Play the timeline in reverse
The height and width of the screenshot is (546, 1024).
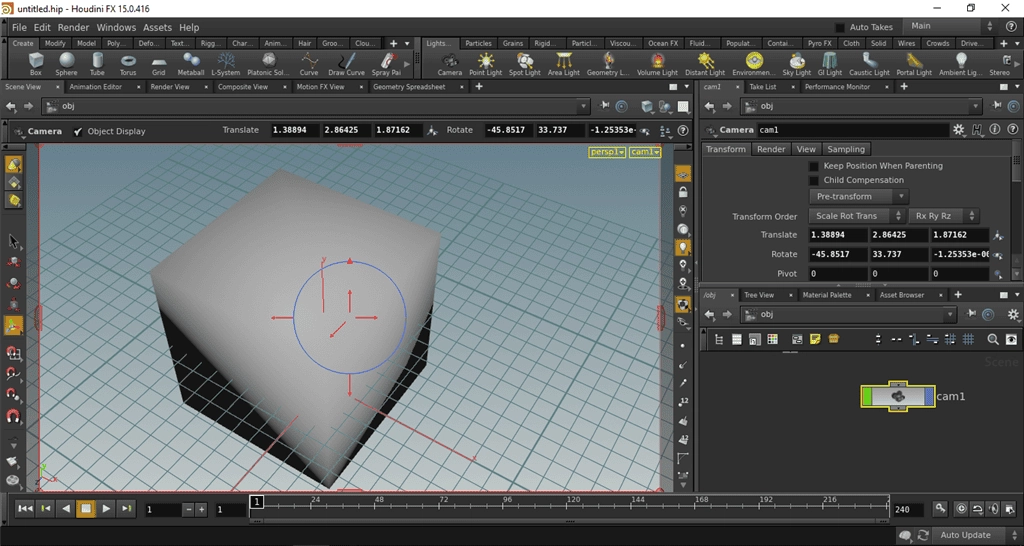click(65, 509)
